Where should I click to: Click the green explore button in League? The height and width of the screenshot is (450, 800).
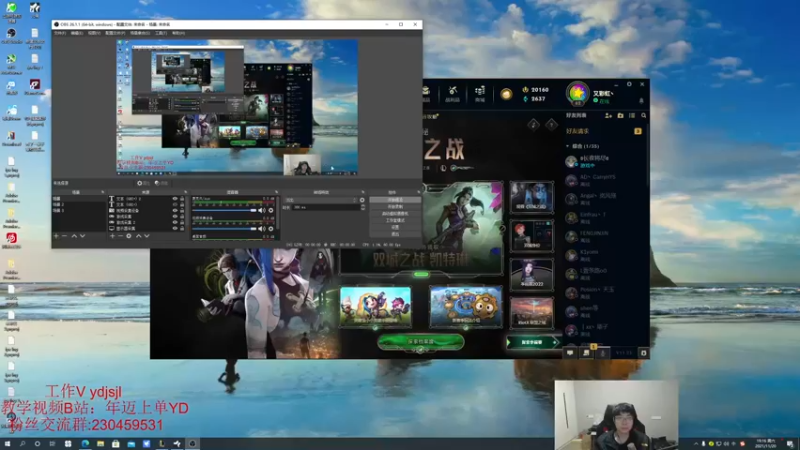pos(421,341)
